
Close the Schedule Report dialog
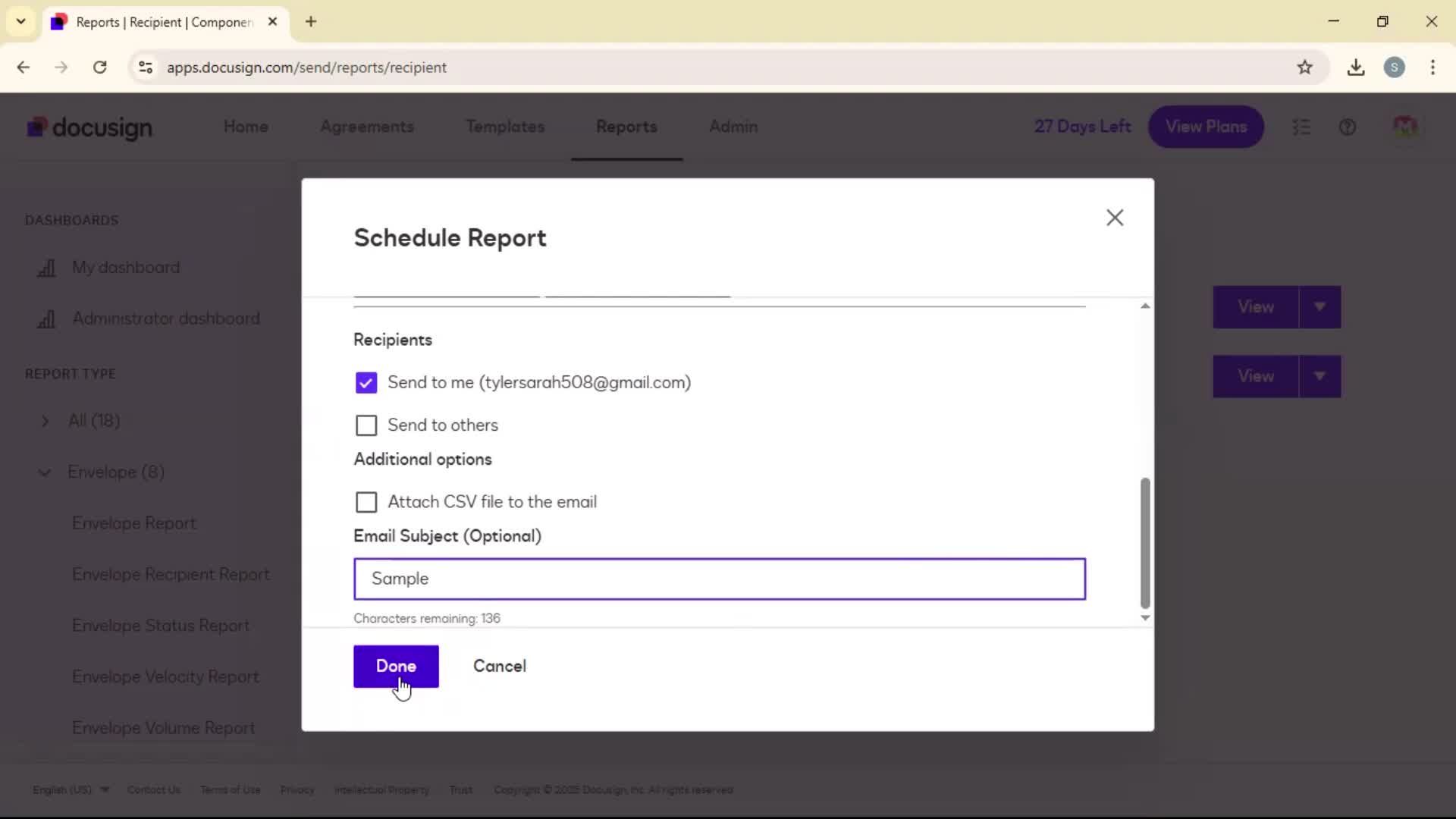1114,218
